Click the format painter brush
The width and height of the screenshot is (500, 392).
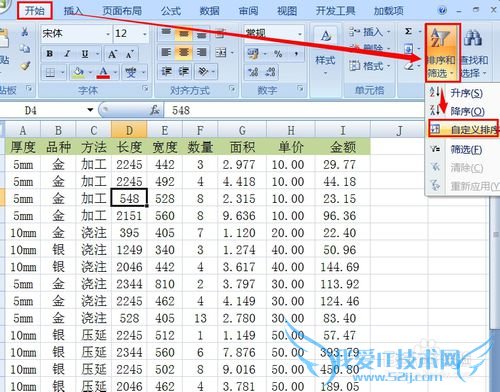[x=25, y=66]
